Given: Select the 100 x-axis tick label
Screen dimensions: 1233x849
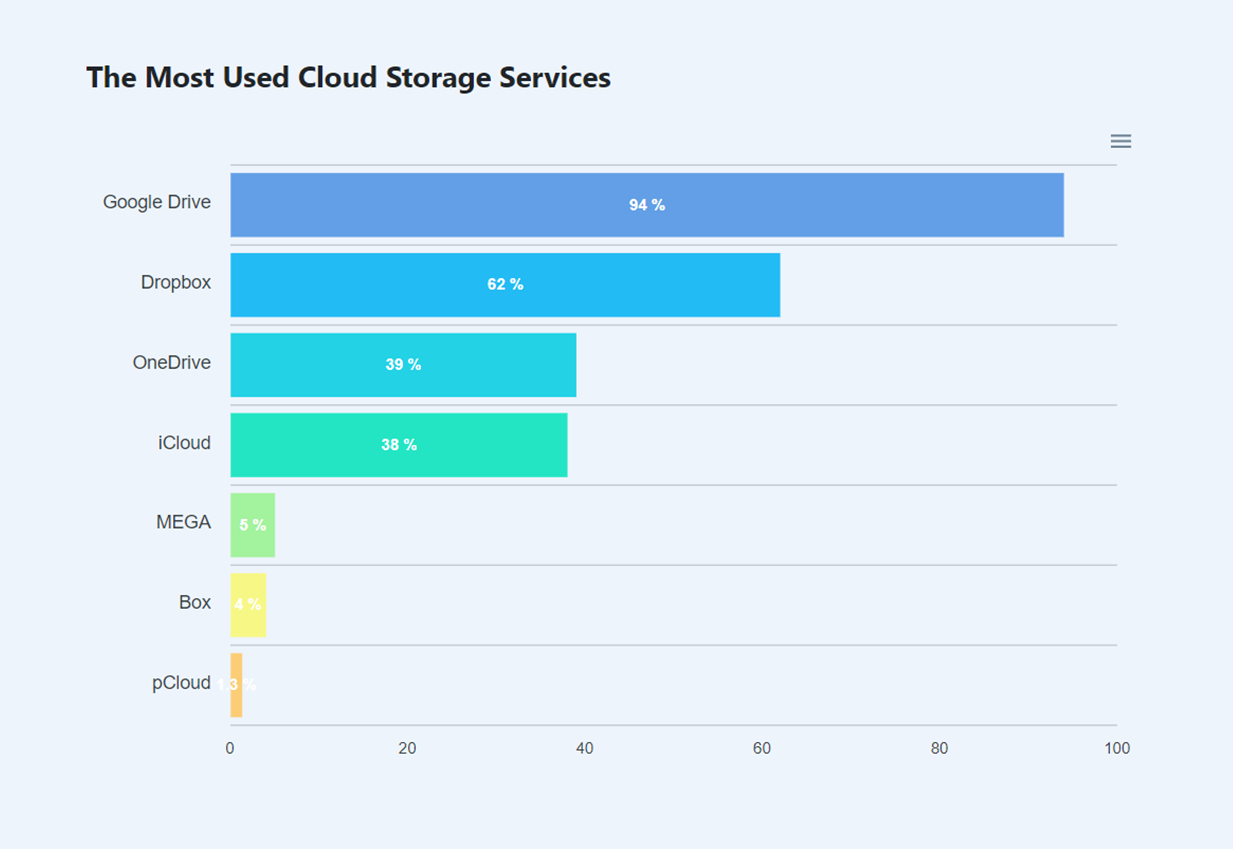Looking at the screenshot, I should (1117, 749).
